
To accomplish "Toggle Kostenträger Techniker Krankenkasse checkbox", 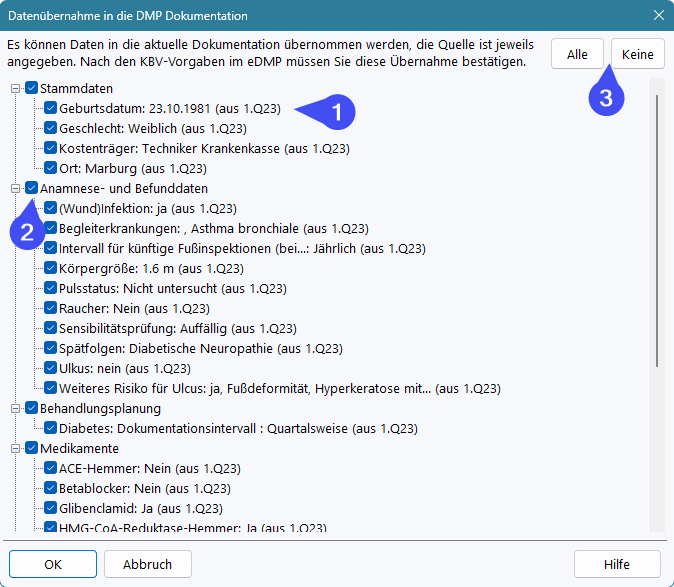I will click(50, 148).
